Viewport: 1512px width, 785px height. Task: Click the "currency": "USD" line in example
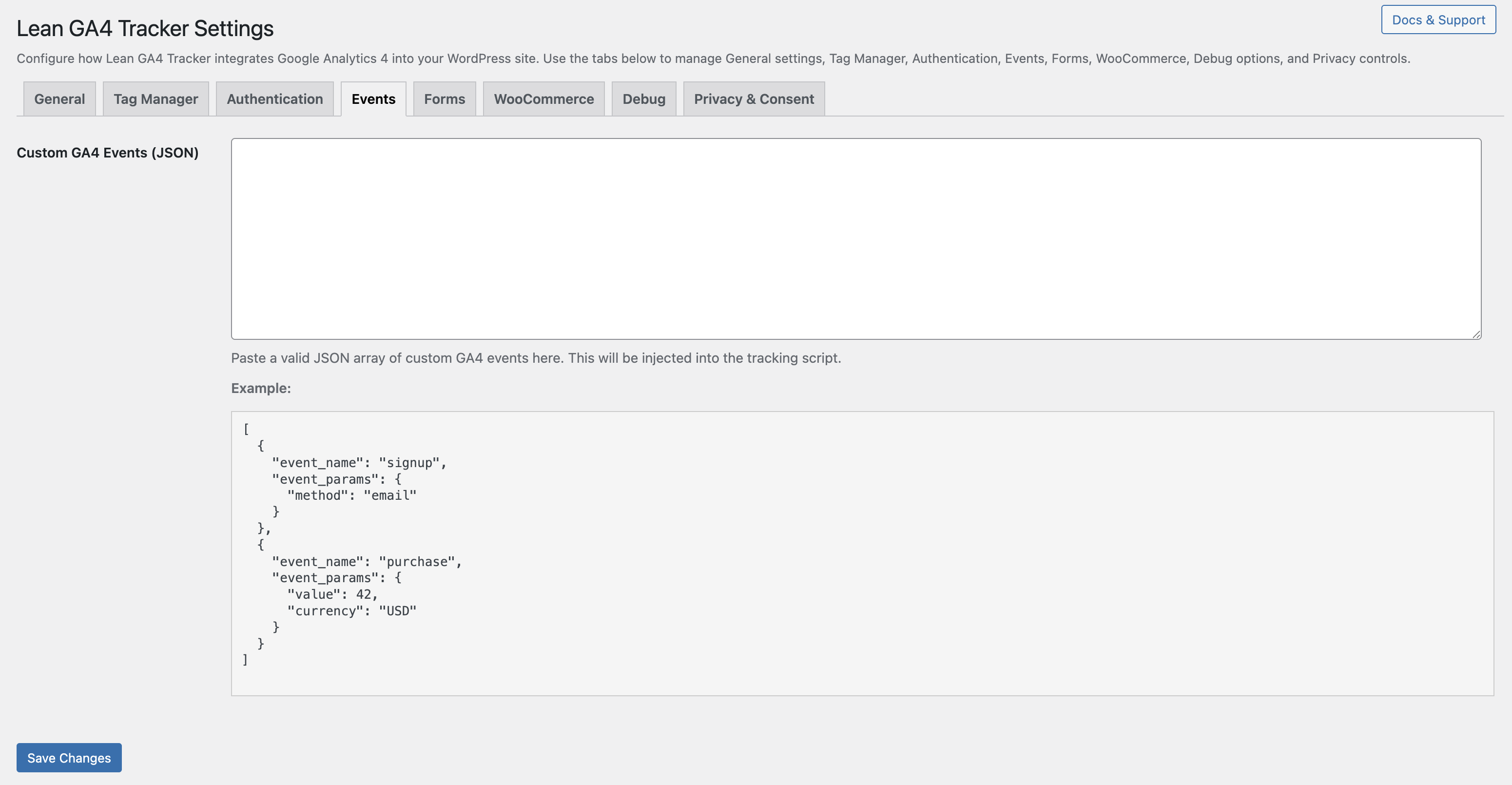coord(351,610)
